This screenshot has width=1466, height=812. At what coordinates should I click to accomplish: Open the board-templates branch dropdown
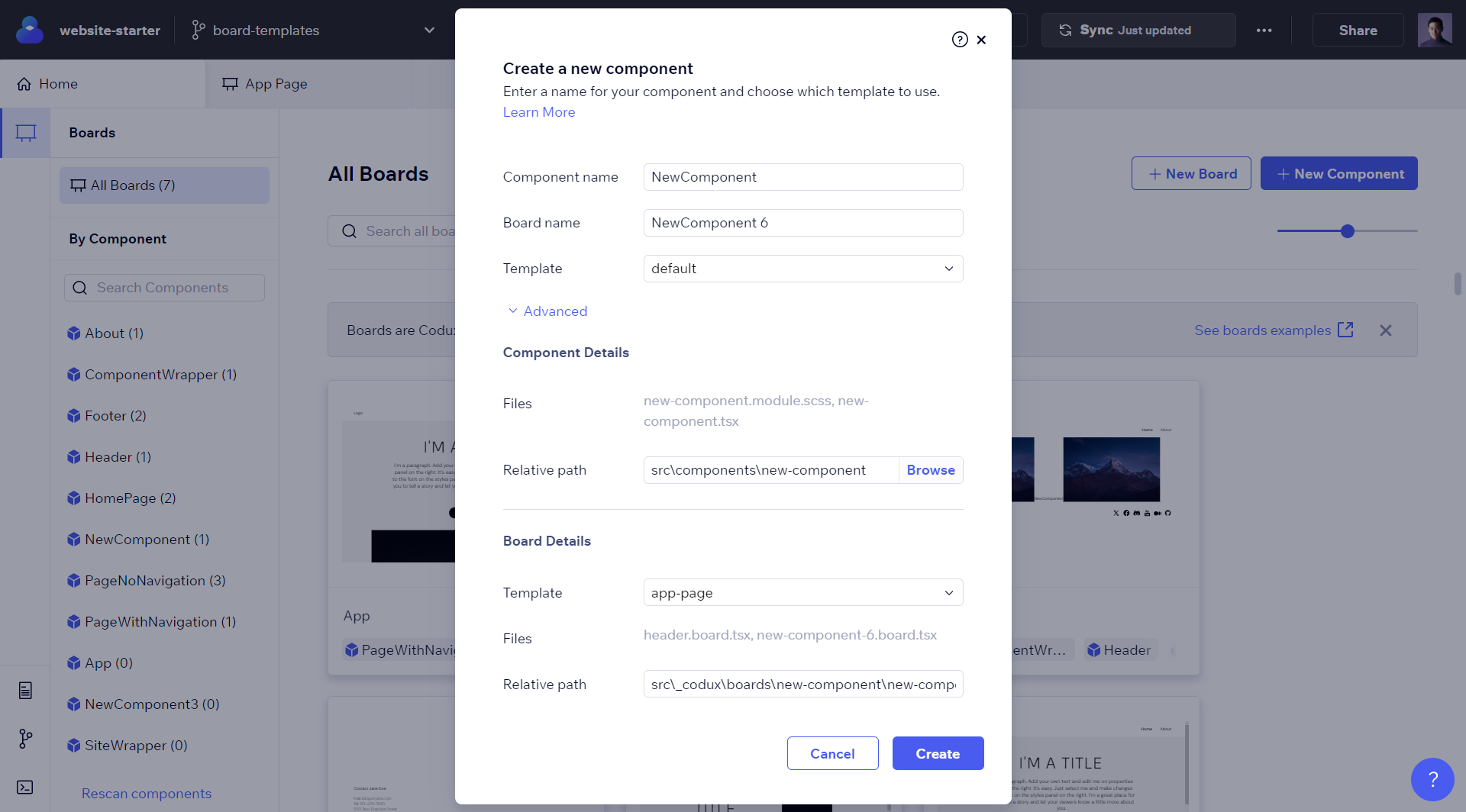pos(429,30)
